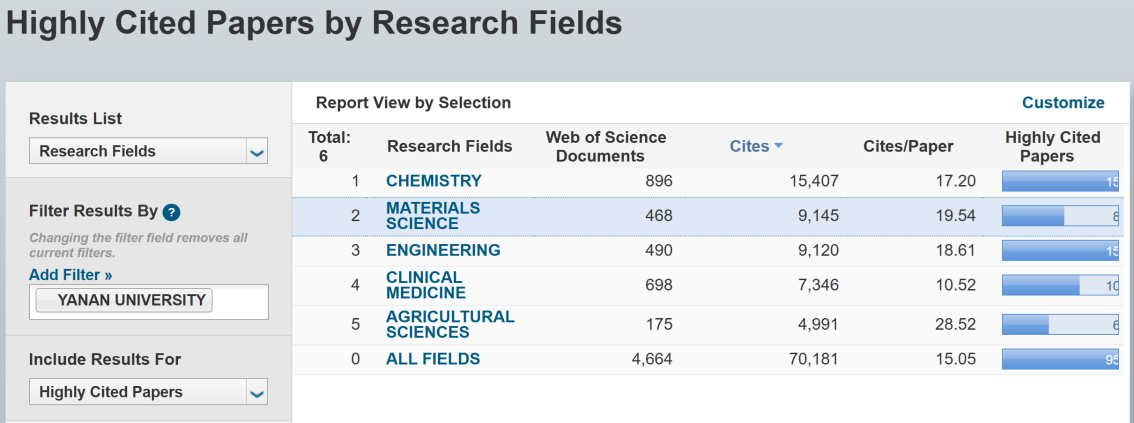Image resolution: width=1134 pixels, height=423 pixels.
Task: Remove the YANAN UNIVERSITY filter tag
Action: 124,301
